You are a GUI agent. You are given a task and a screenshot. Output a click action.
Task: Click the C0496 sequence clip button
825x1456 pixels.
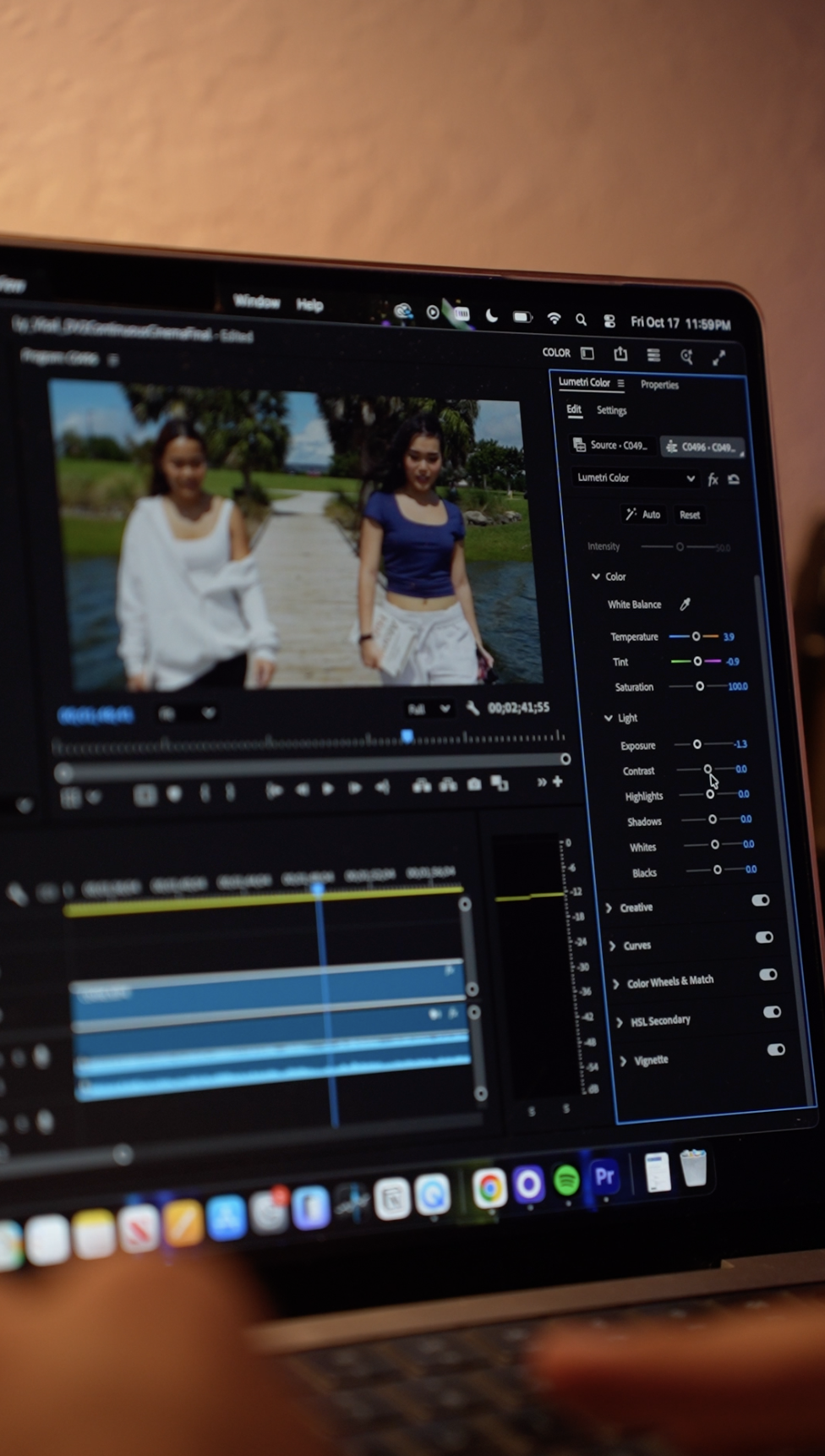coord(702,446)
